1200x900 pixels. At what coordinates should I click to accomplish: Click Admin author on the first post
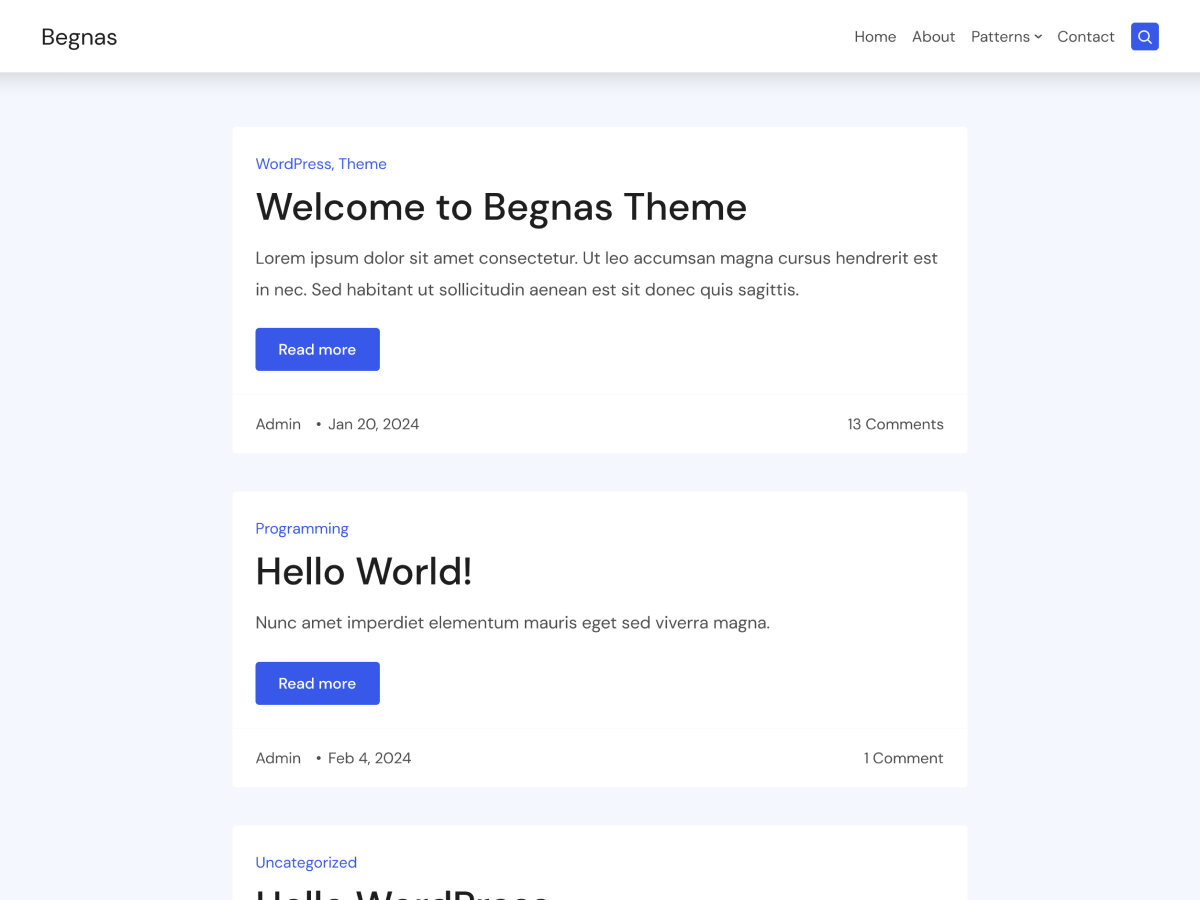point(278,423)
